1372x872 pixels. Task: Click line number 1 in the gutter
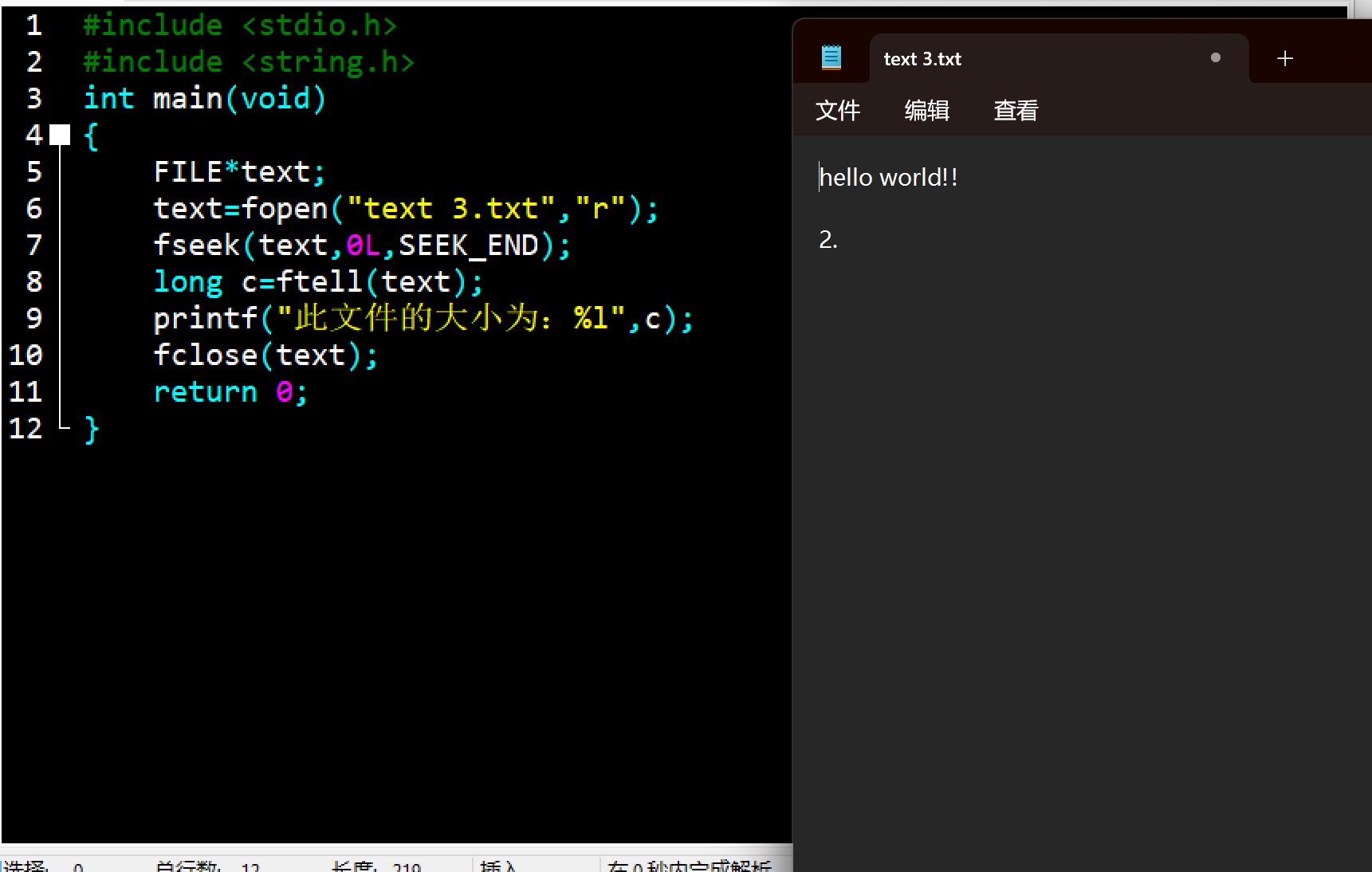(34, 26)
